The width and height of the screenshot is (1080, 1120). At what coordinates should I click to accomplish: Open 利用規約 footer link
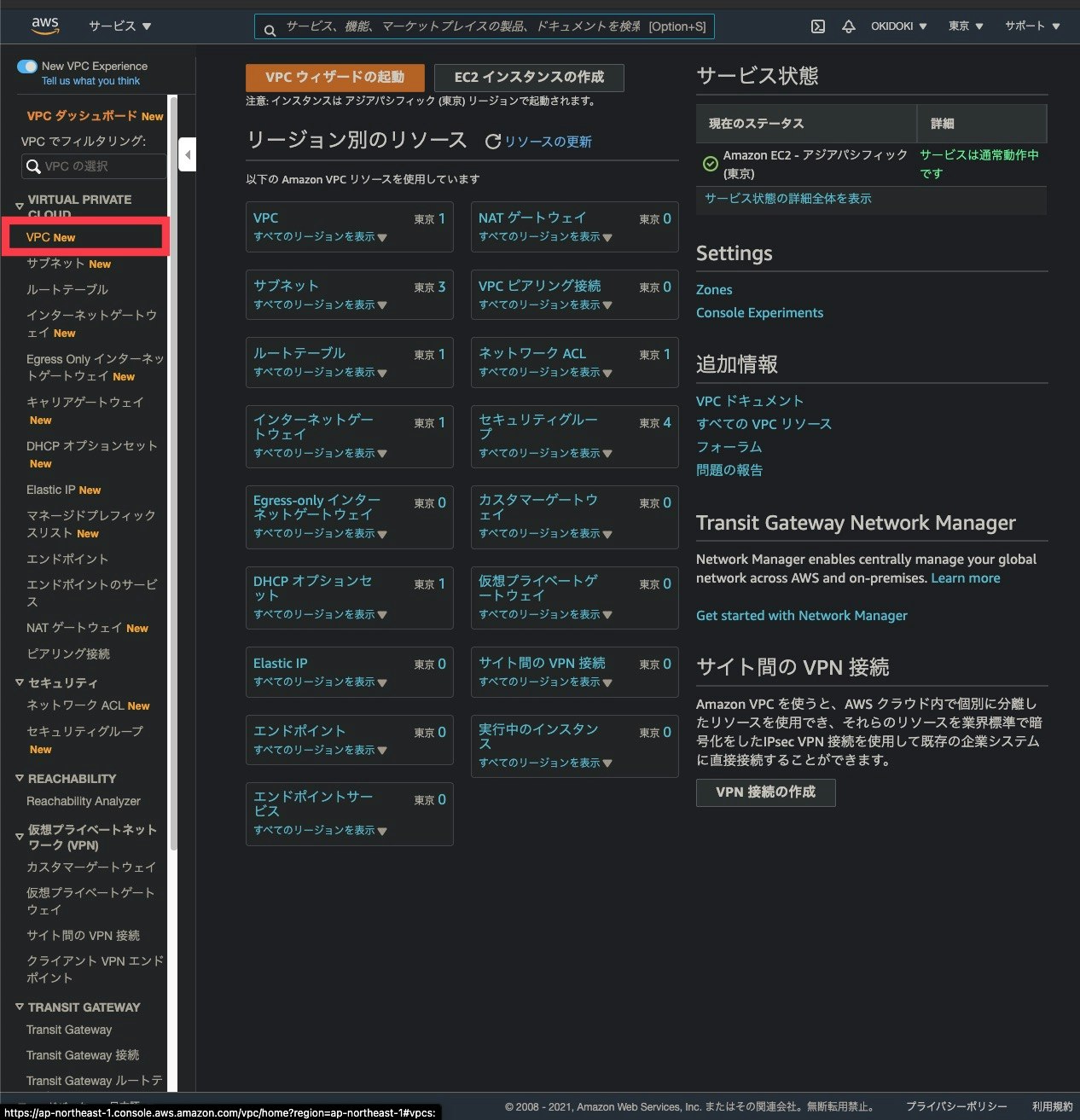pyautogui.click(x=1053, y=1105)
